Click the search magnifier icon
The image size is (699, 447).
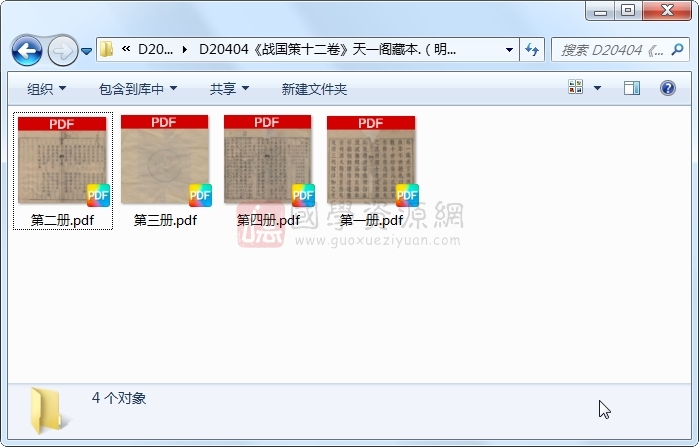(x=677, y=49)
